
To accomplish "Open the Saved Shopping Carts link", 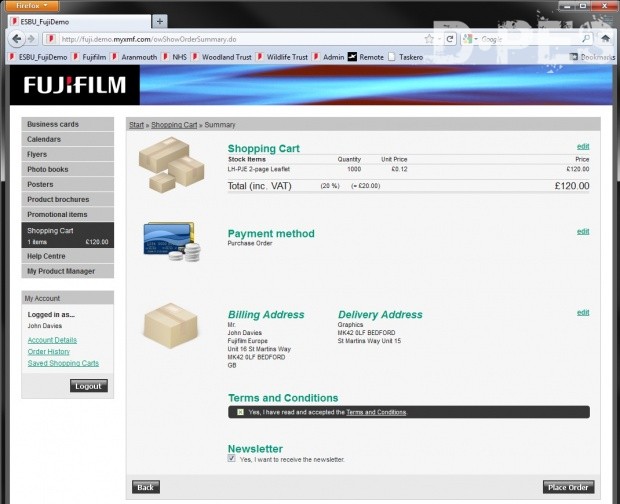I will pos(63,363).
